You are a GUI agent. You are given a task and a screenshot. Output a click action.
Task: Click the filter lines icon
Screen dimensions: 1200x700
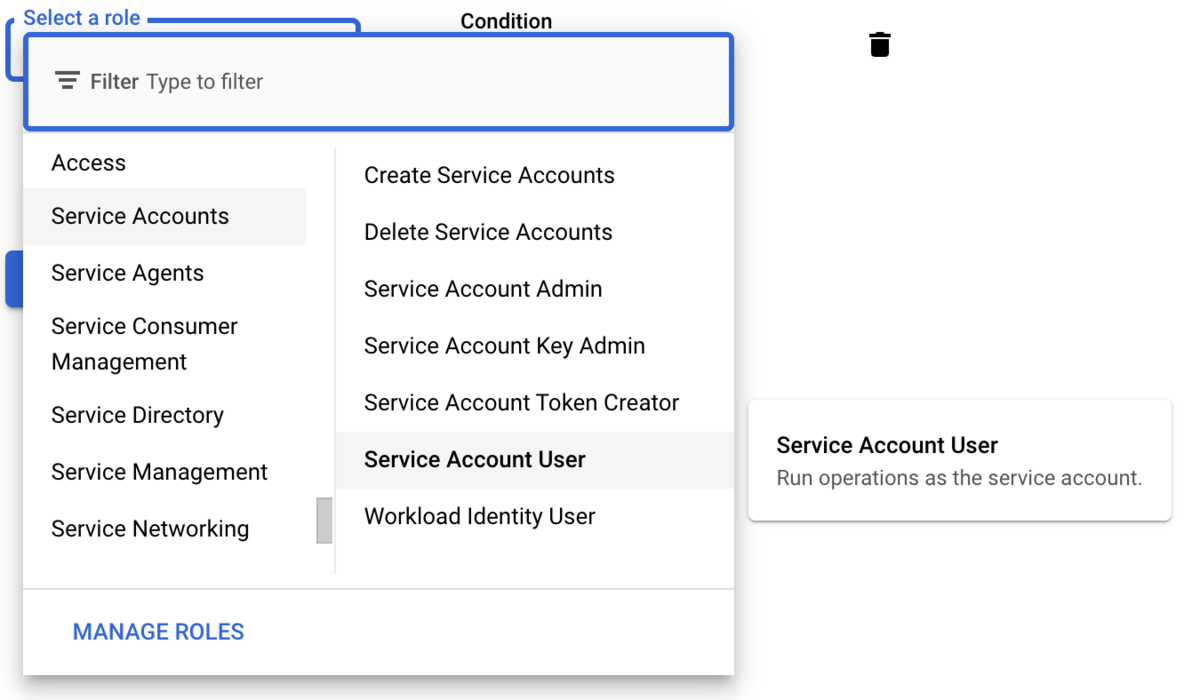pos(67,81)
